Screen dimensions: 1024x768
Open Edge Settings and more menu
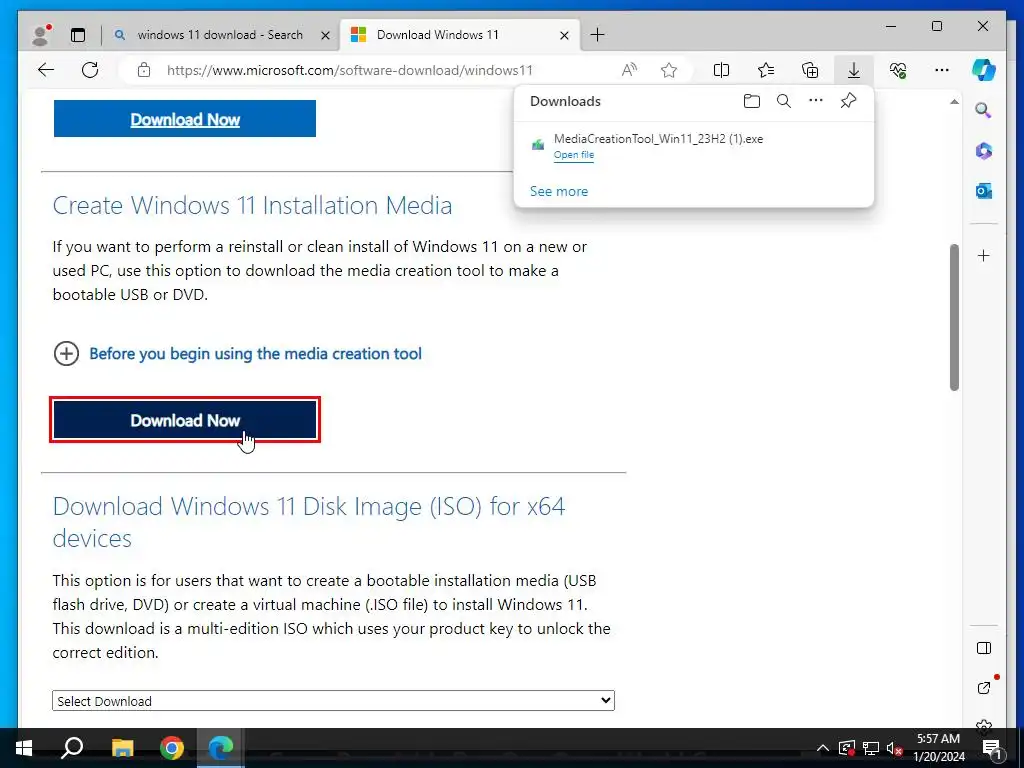pyautogui.click(x=942, y=70)
